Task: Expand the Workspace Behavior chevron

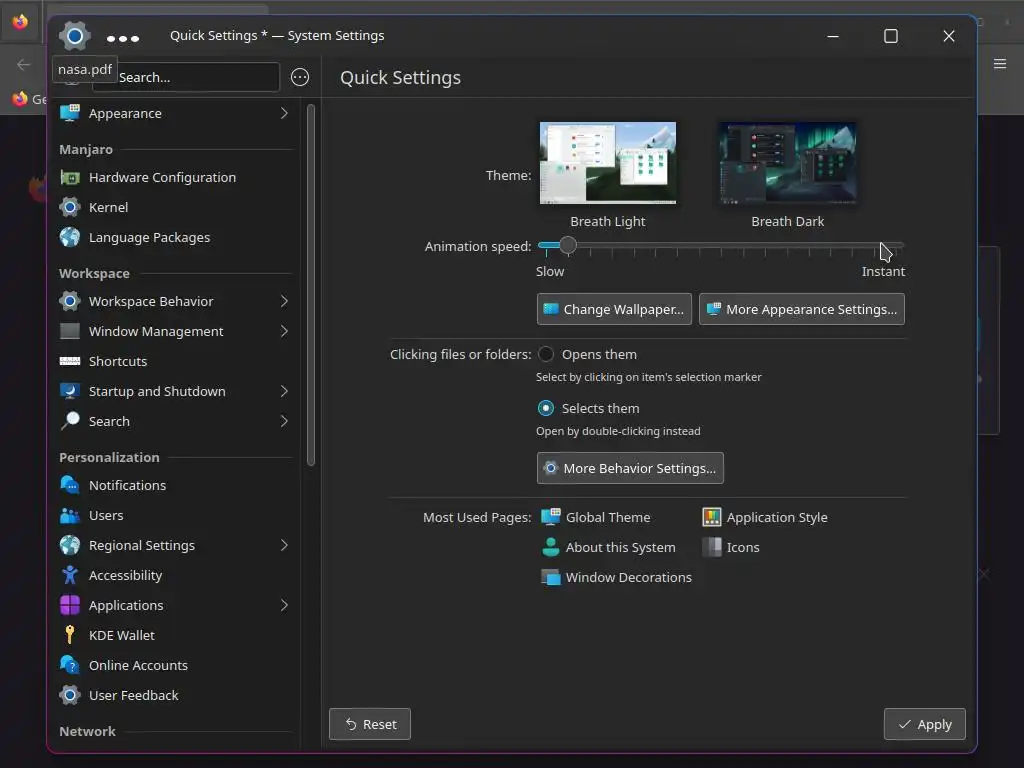Action: (x=284, y=301)
